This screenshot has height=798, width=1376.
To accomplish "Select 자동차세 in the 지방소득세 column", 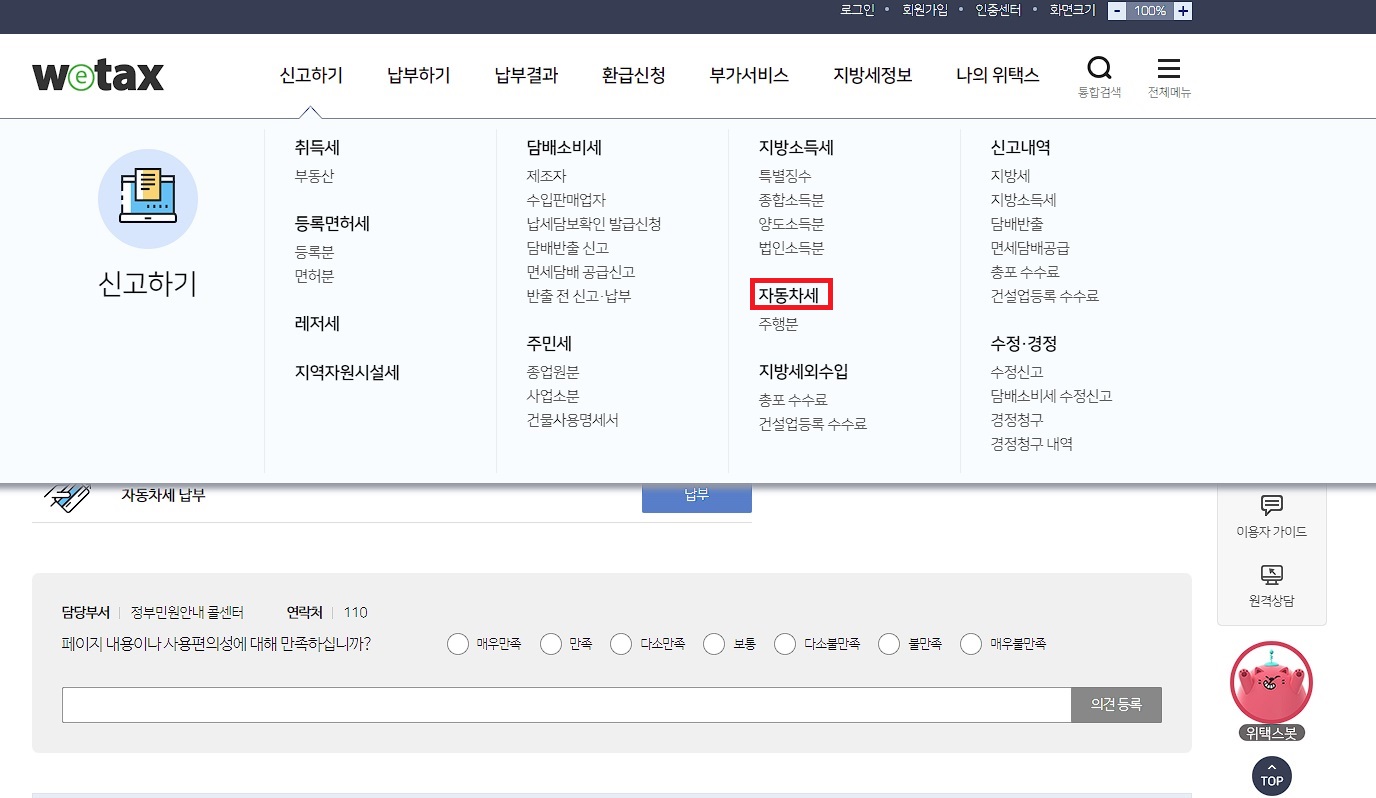I will point(790,294).
